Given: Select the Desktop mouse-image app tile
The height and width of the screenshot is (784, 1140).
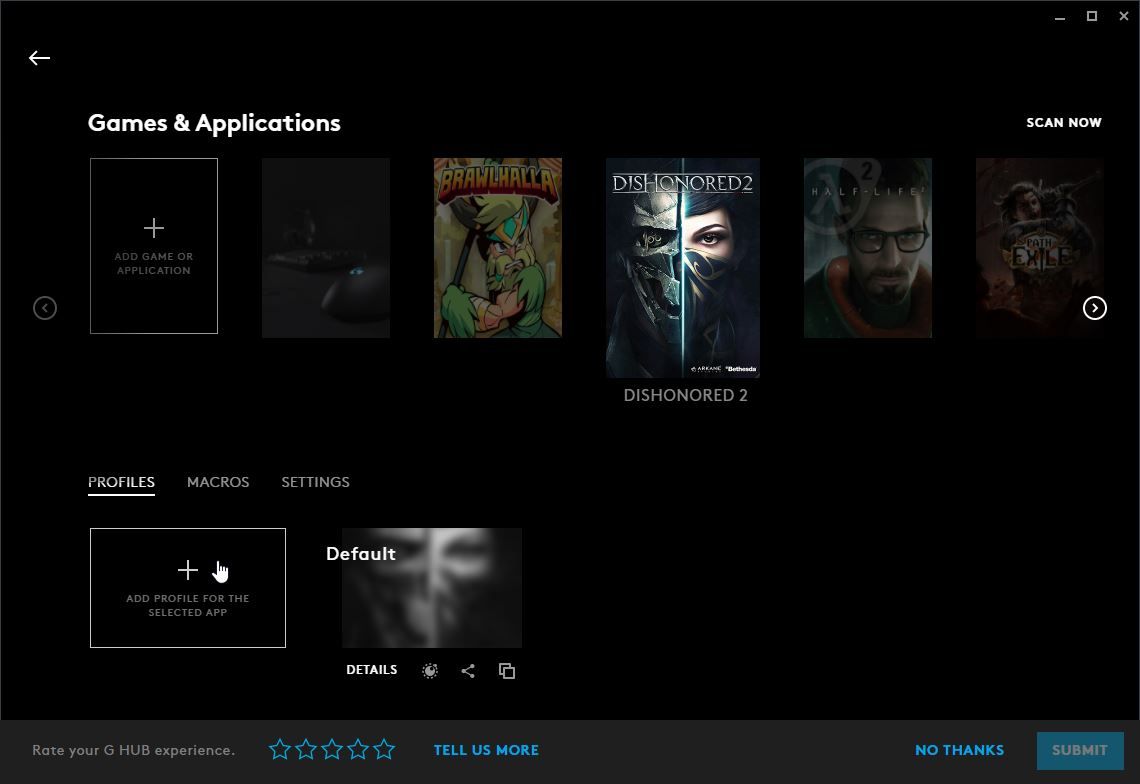Looking at the screenshot, I should (x=326, y=248).
